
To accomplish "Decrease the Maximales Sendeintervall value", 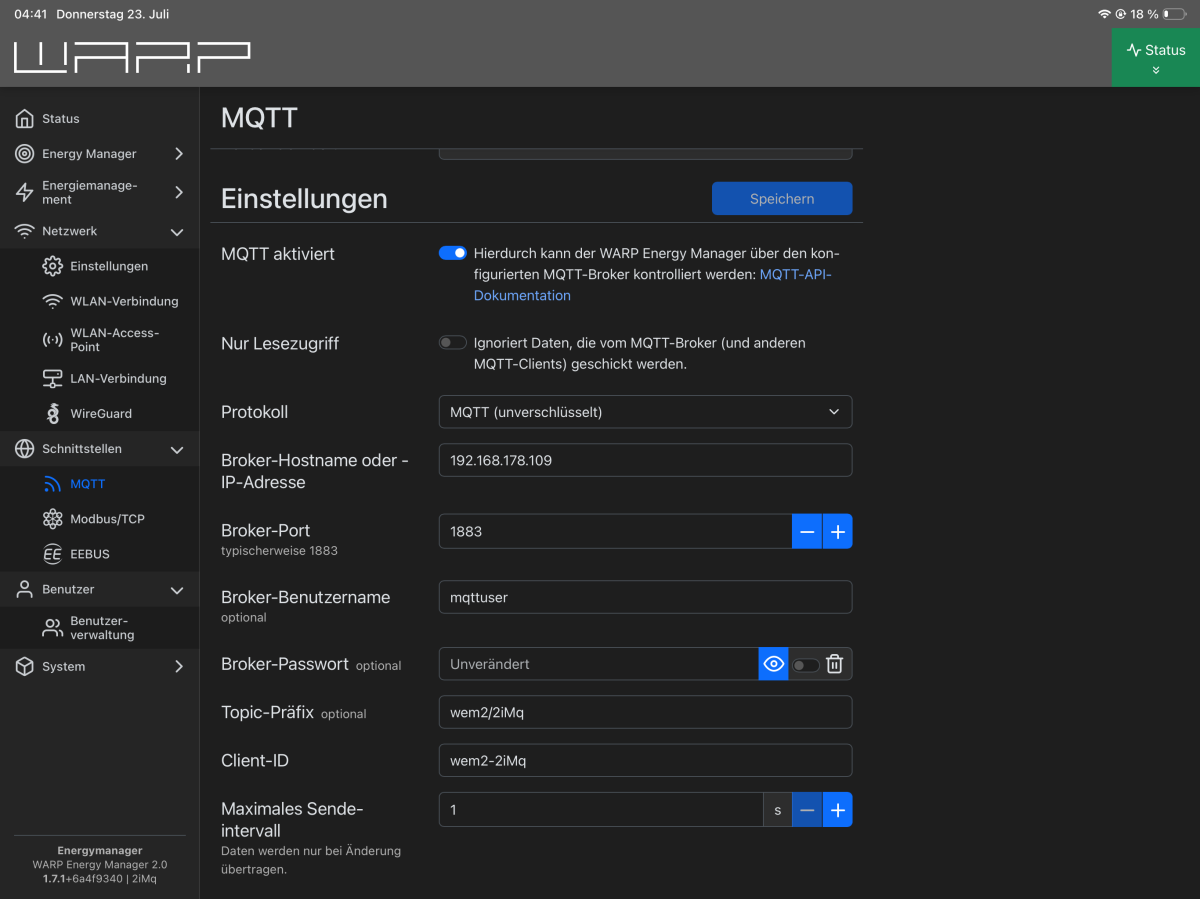I will pyautogui.click(x=807, y=810).
